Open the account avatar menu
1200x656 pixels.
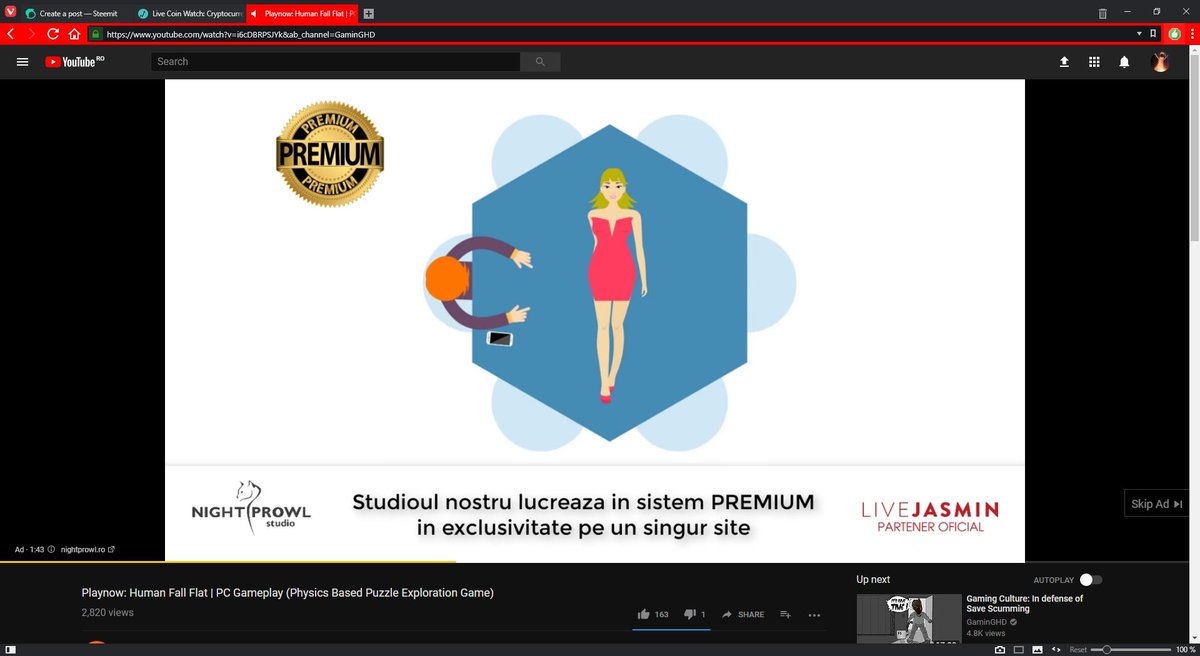click(1160, 62)
